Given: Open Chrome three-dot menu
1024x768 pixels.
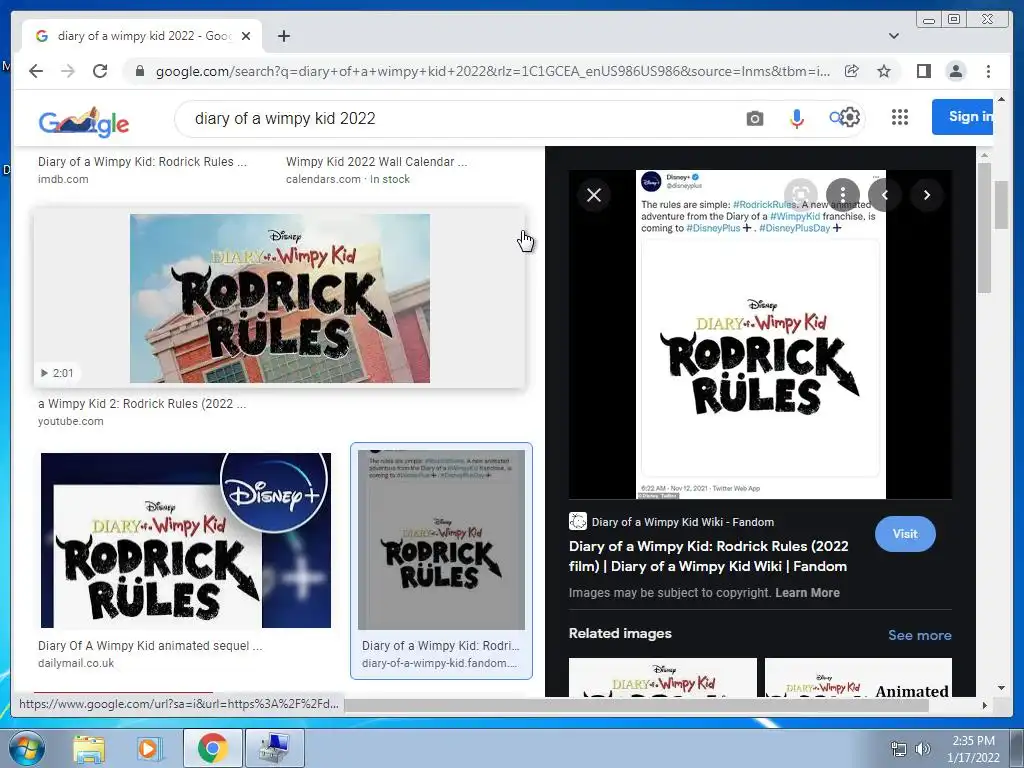Looking at the screenshot, I should tap(988, 71).
